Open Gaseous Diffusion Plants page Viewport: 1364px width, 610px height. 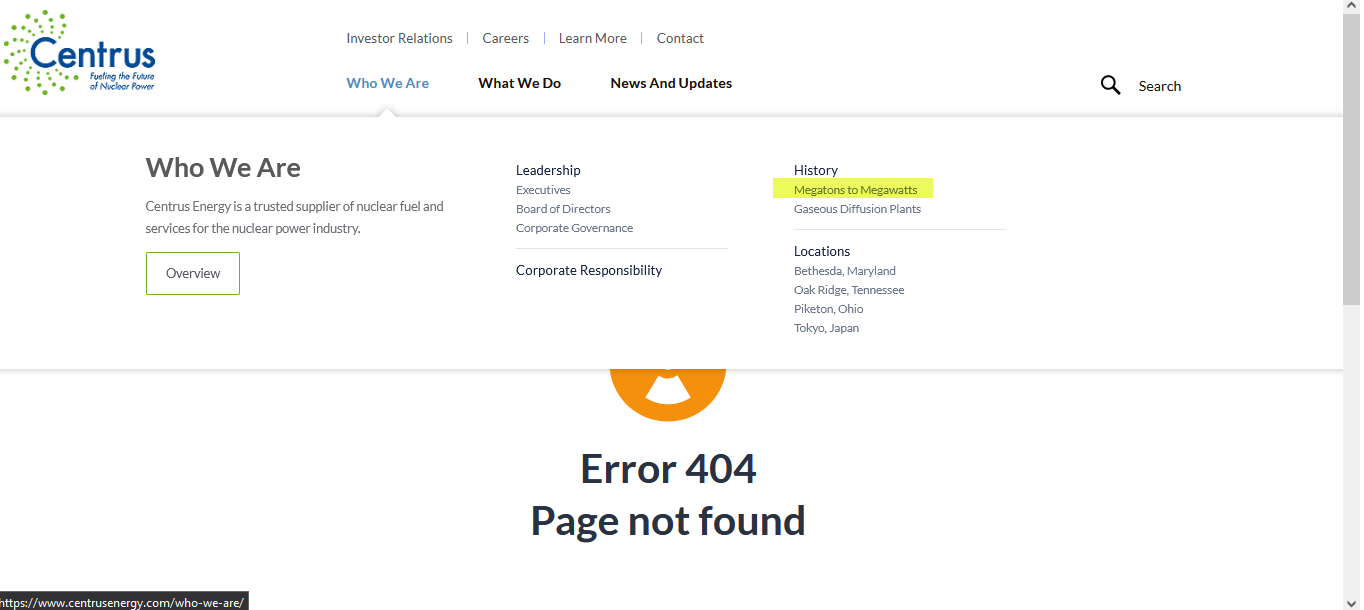click(x=857, y=209)
